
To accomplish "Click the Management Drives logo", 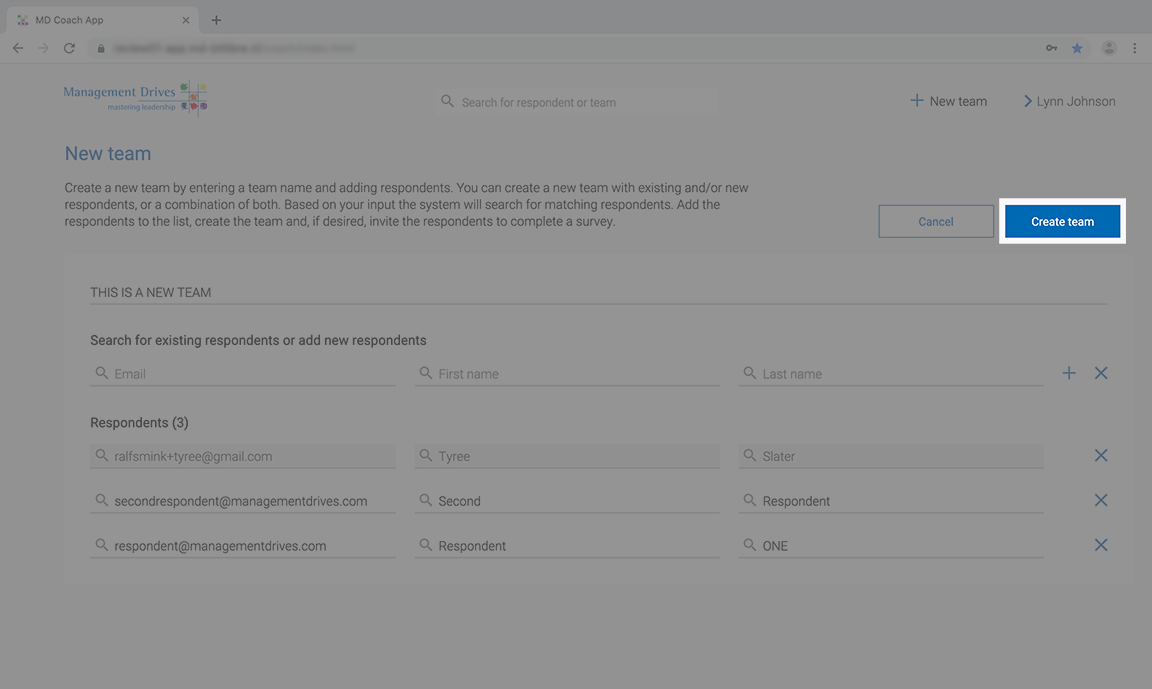I will tap(135, 98).
